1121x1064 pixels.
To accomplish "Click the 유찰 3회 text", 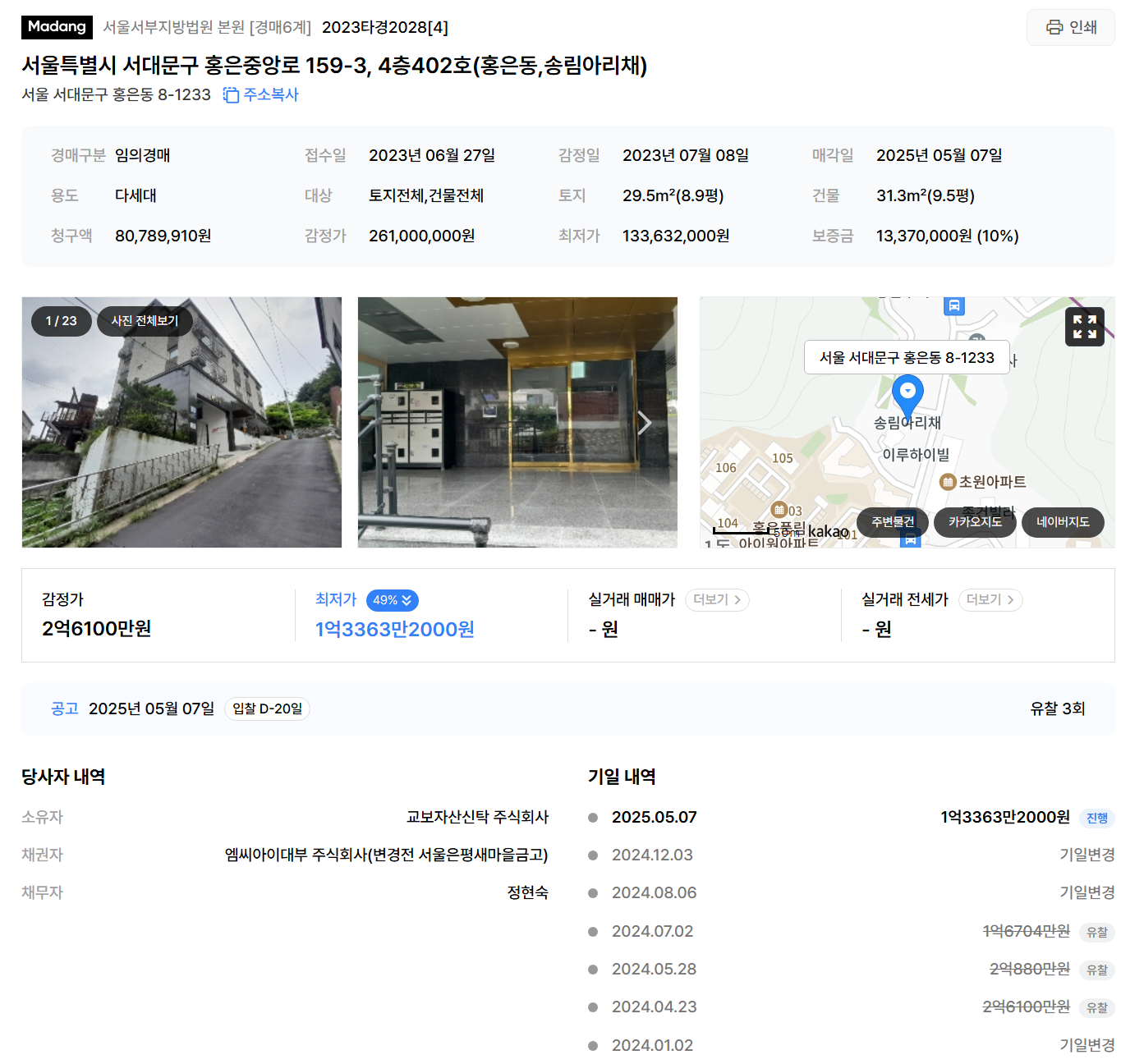I will (1058, 709).
